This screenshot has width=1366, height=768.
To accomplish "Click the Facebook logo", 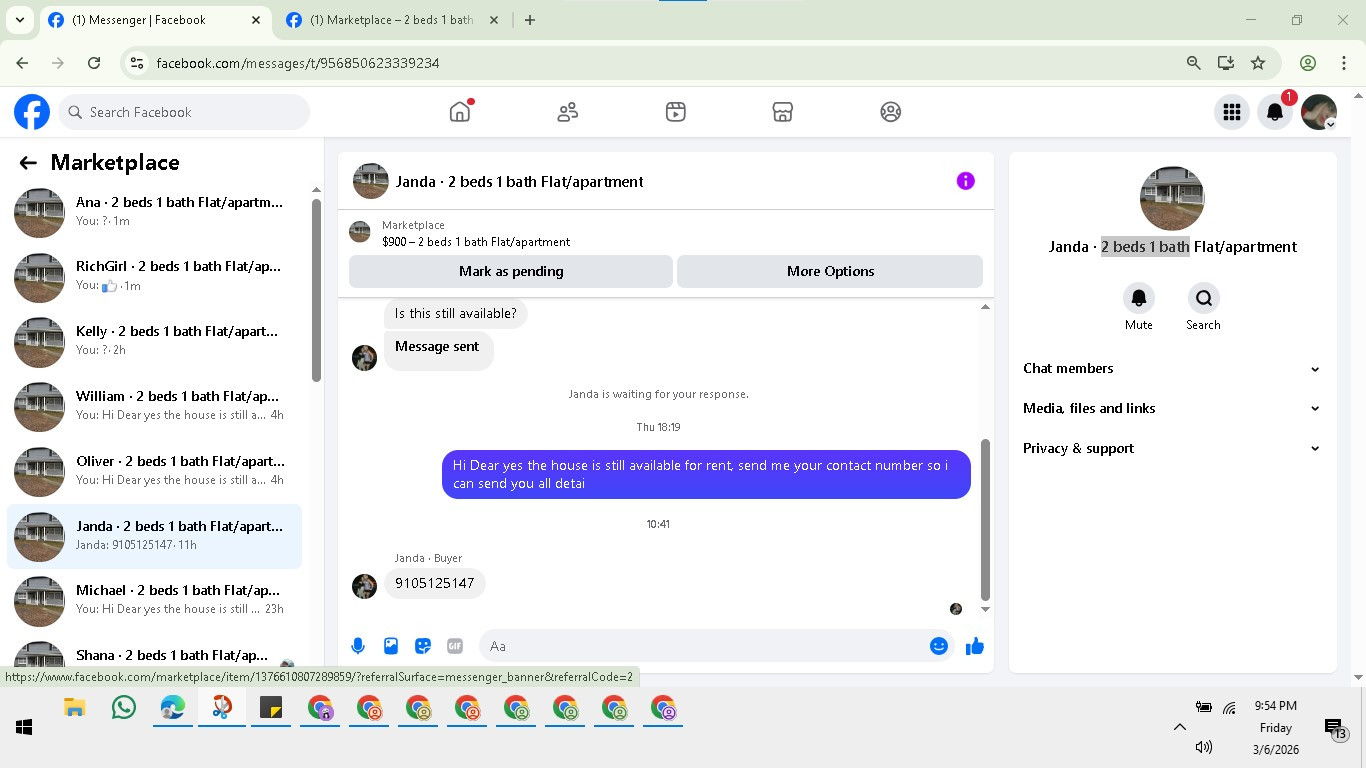I will click(x=32, y=112).
